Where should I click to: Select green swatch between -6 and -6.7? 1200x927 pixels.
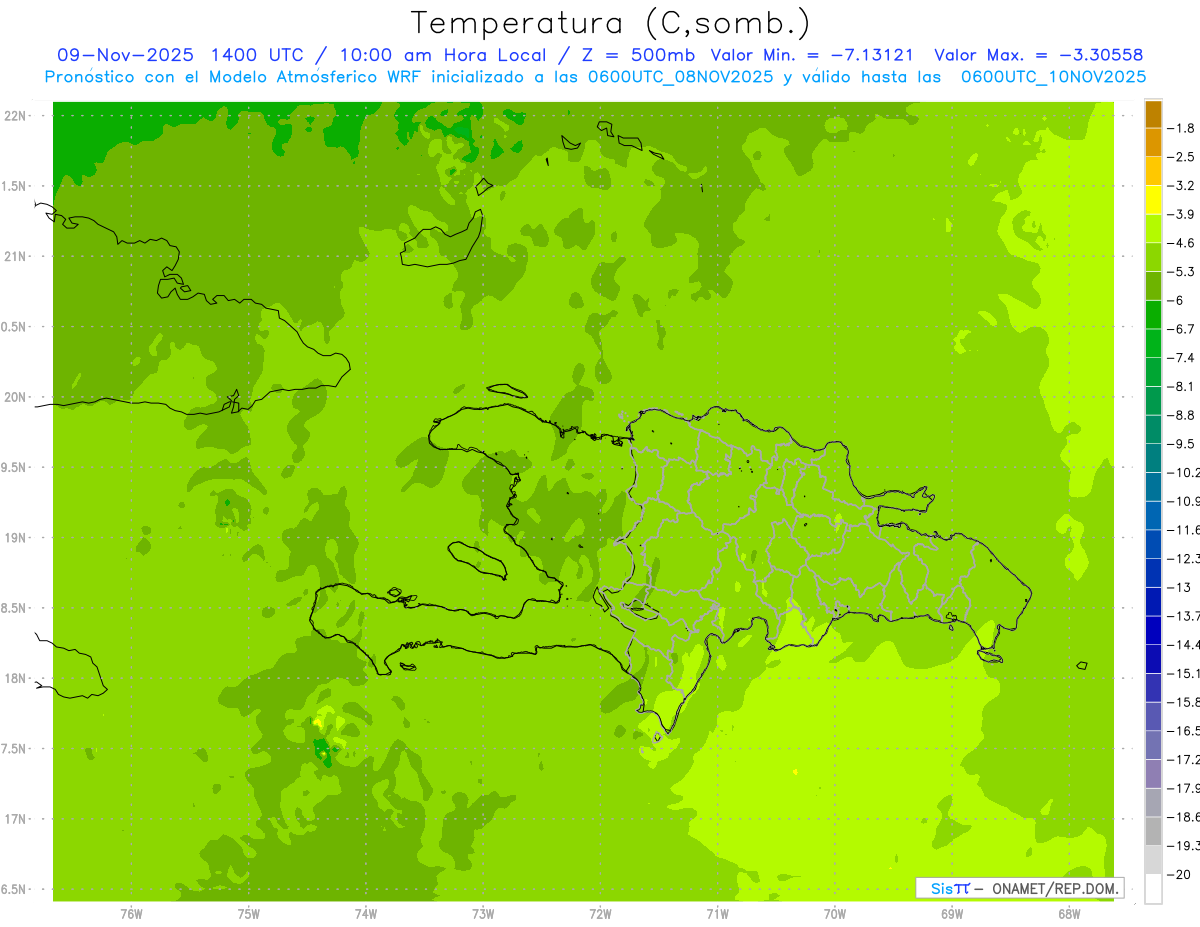(x=1153, y=315)
